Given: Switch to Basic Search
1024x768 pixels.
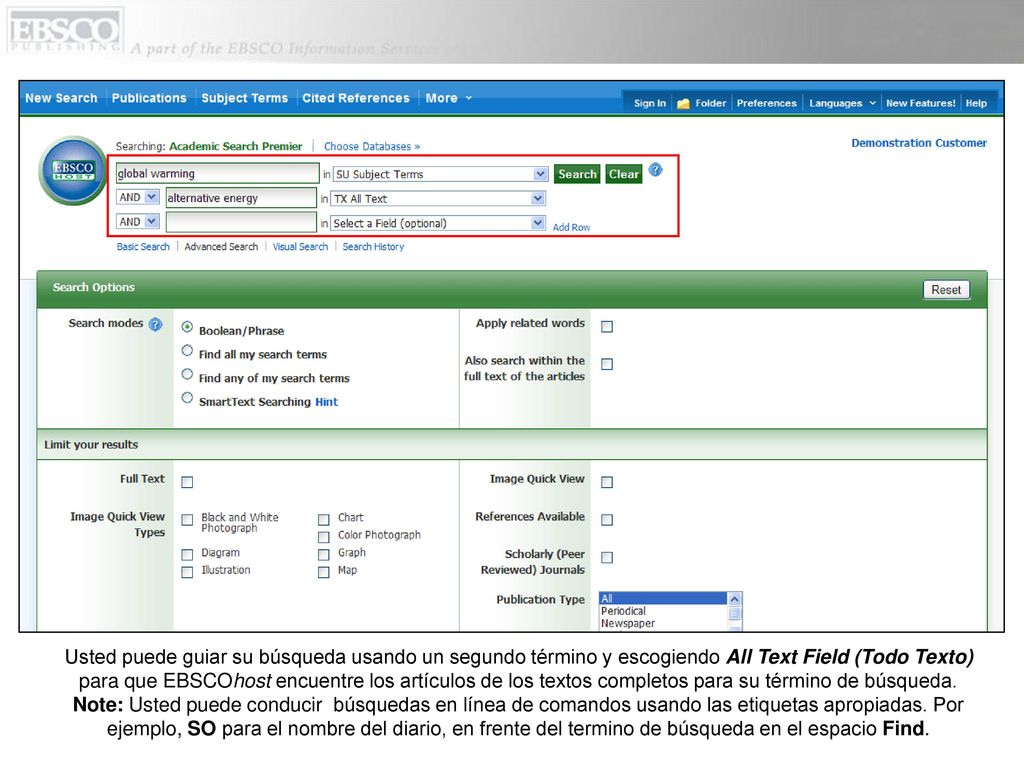Looking at the screenshot, I should click(x=143, y=247).
